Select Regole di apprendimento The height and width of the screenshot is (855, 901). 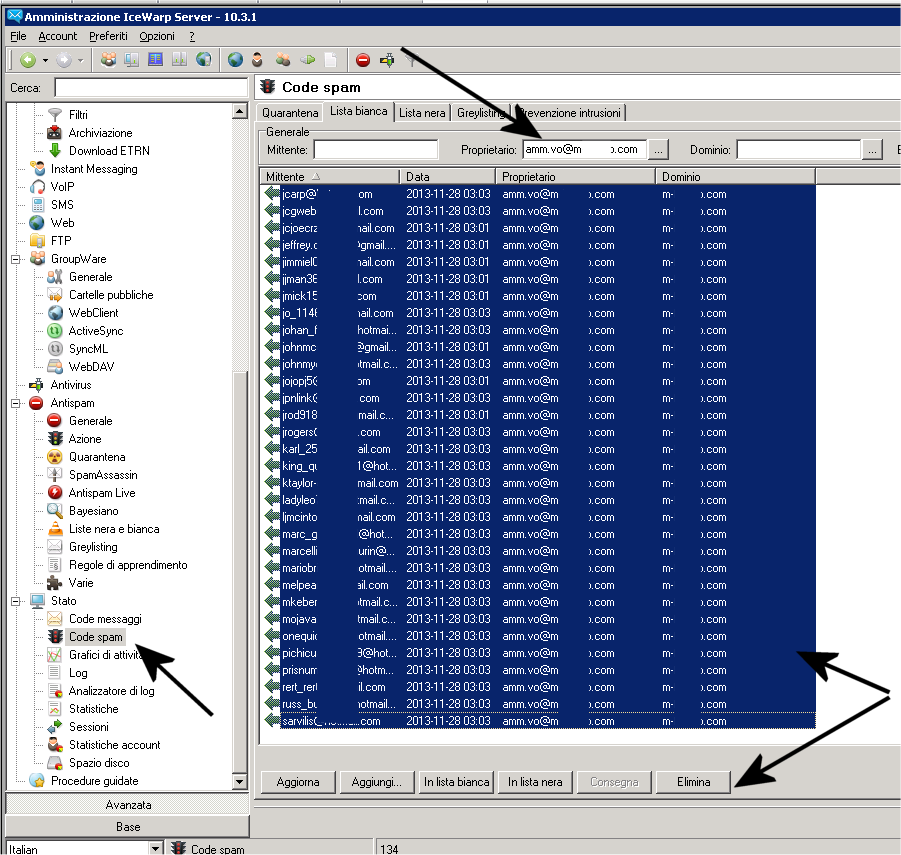(128, 565)
